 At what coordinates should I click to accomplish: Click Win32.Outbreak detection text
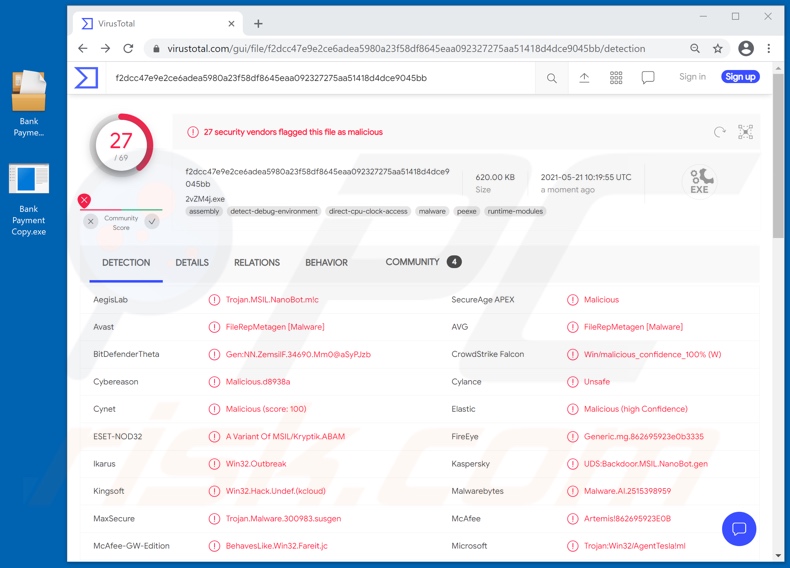click(256, 464)
